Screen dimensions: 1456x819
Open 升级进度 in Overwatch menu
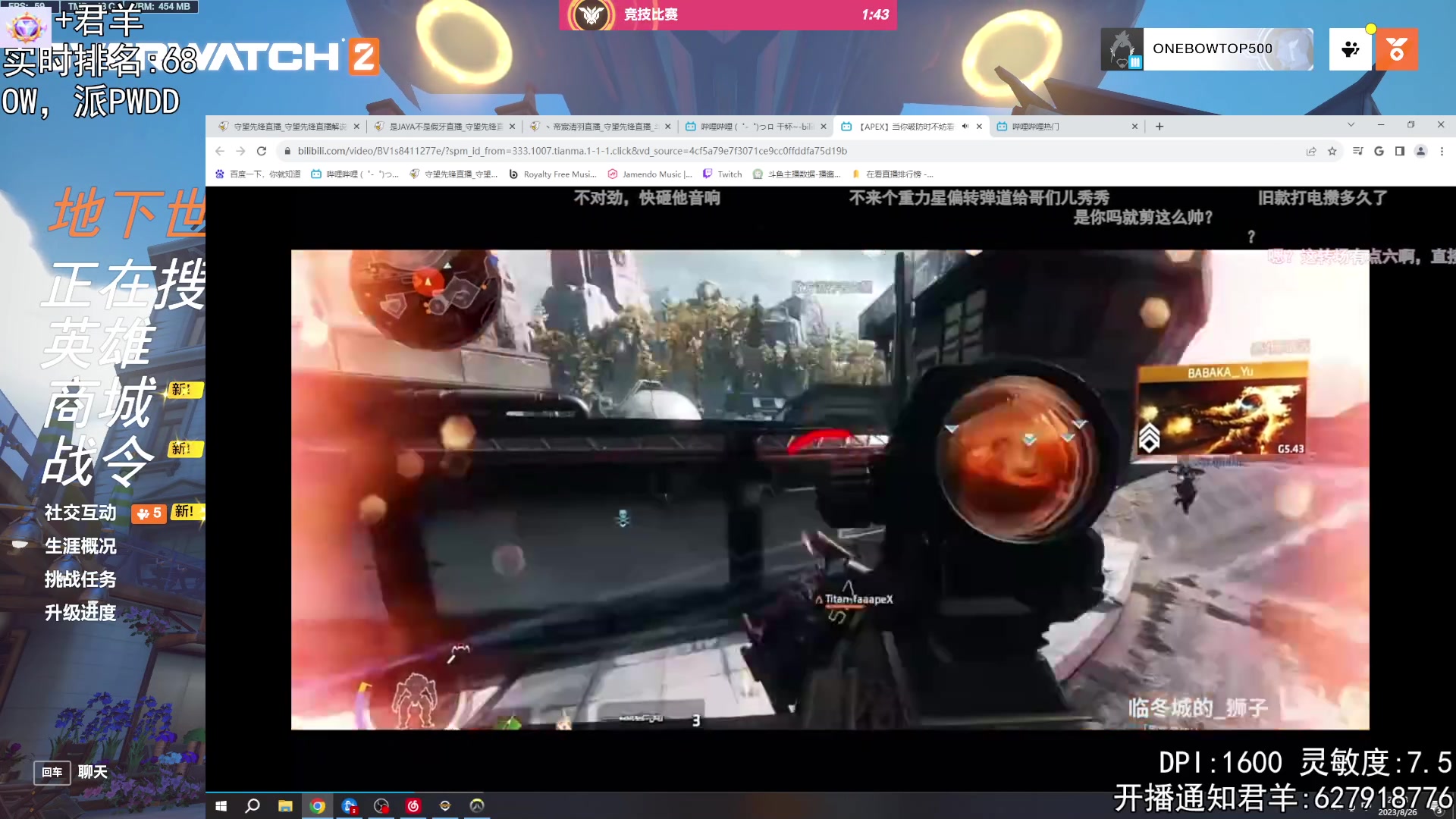coord(80,613)
